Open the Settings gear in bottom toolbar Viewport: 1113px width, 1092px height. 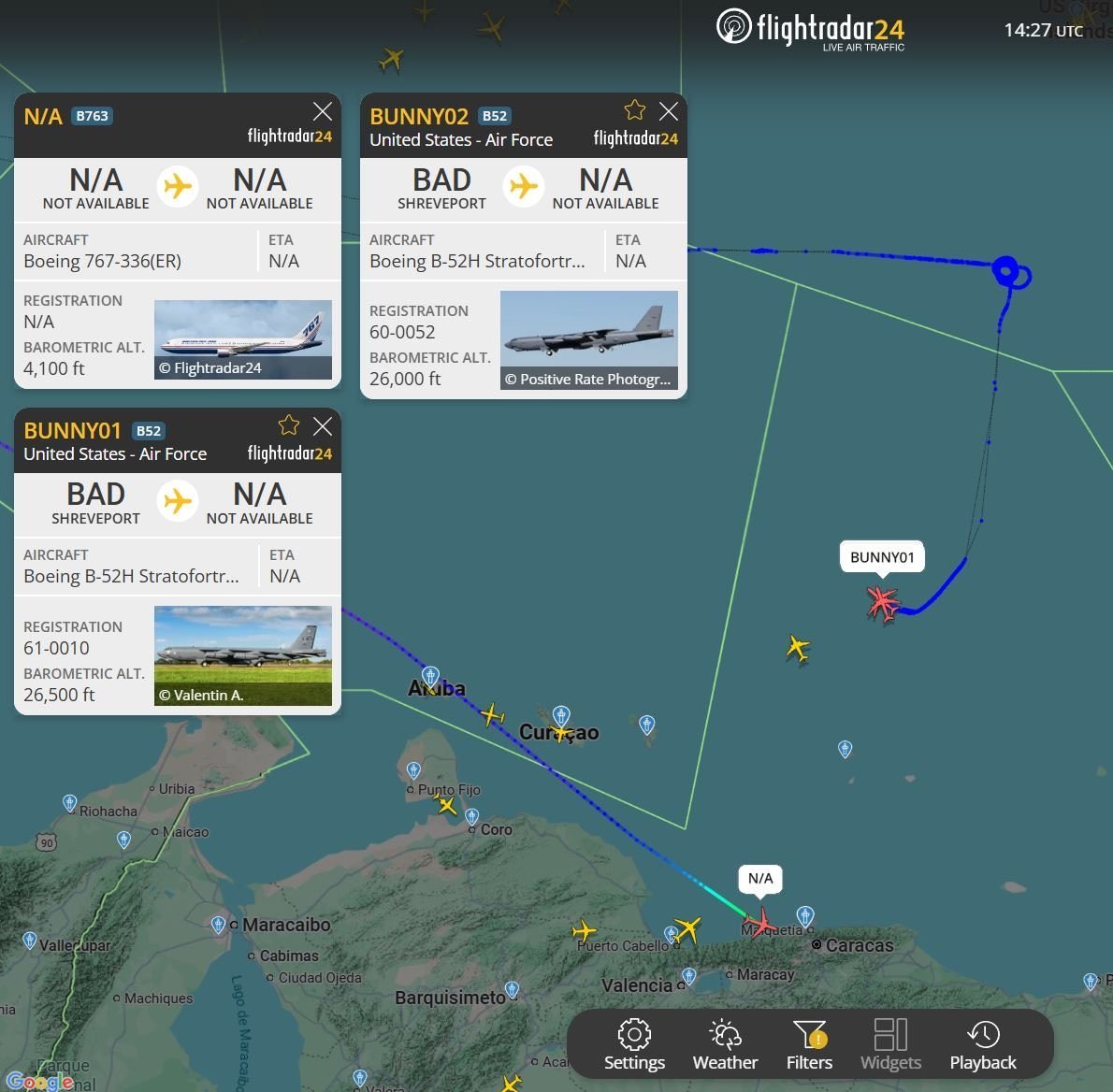point(634,1044)
